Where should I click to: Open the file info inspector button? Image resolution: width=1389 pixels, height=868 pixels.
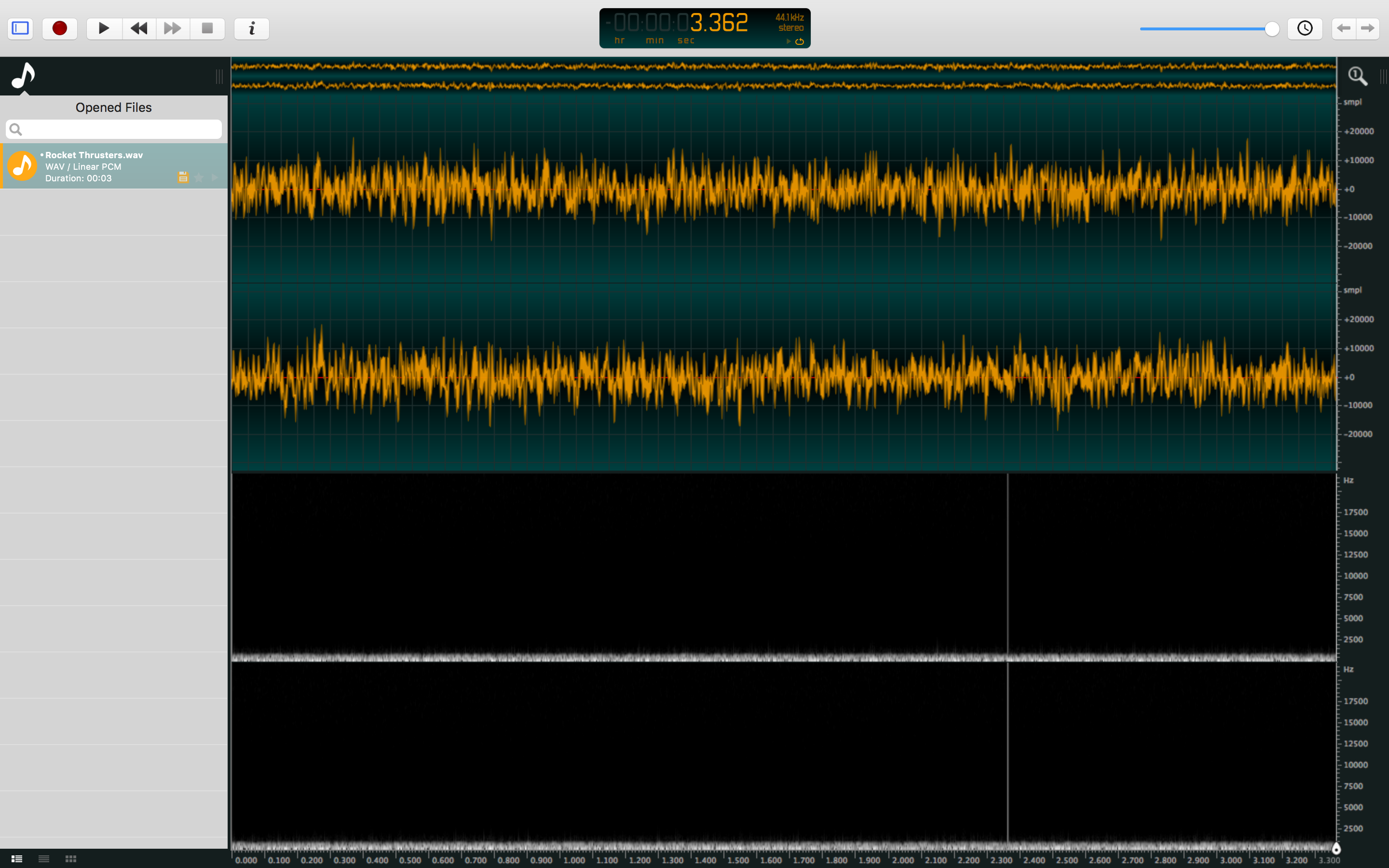(x=251, y=28)
